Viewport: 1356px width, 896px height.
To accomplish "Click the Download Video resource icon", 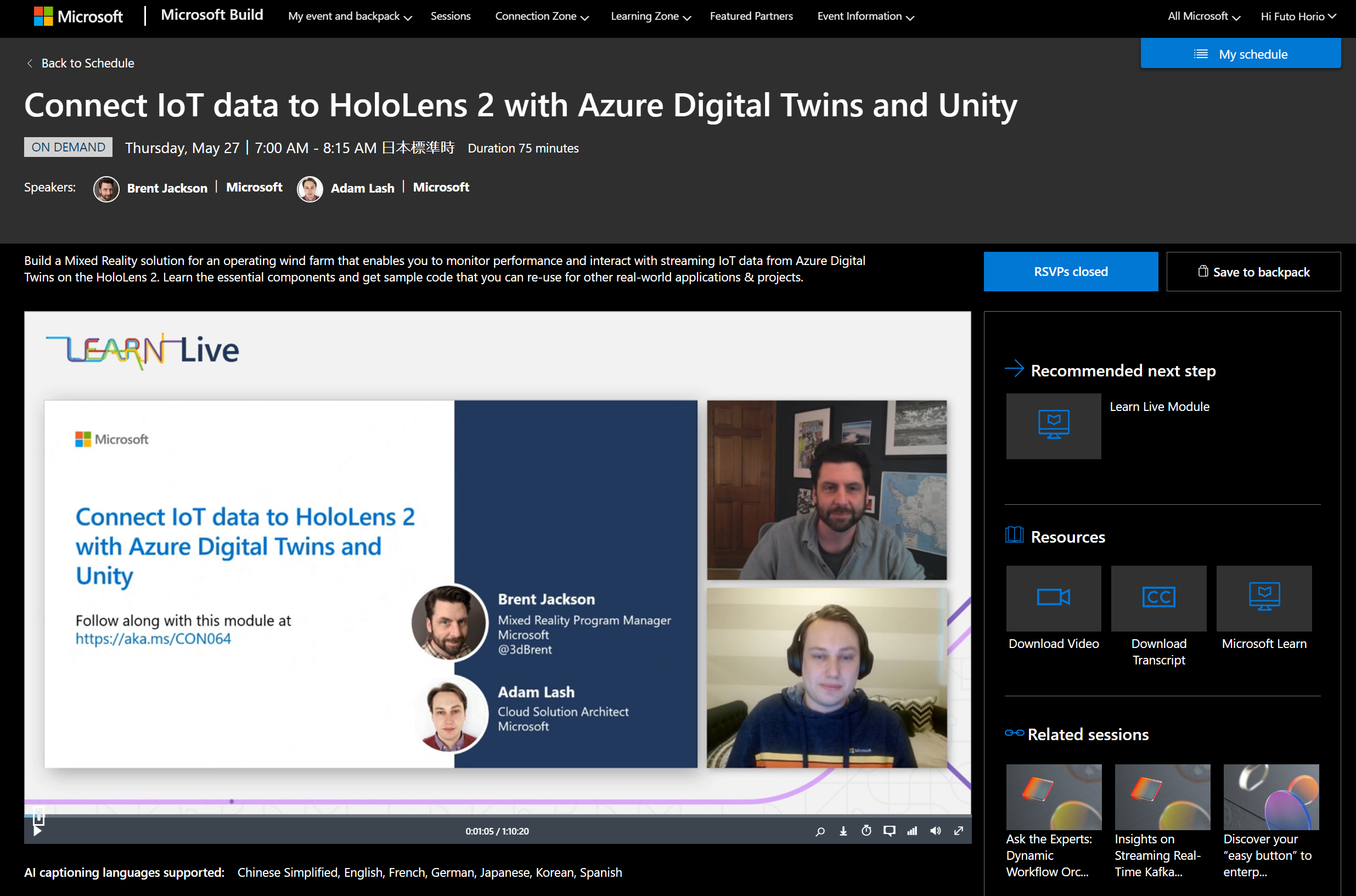I will (1053, 598).
